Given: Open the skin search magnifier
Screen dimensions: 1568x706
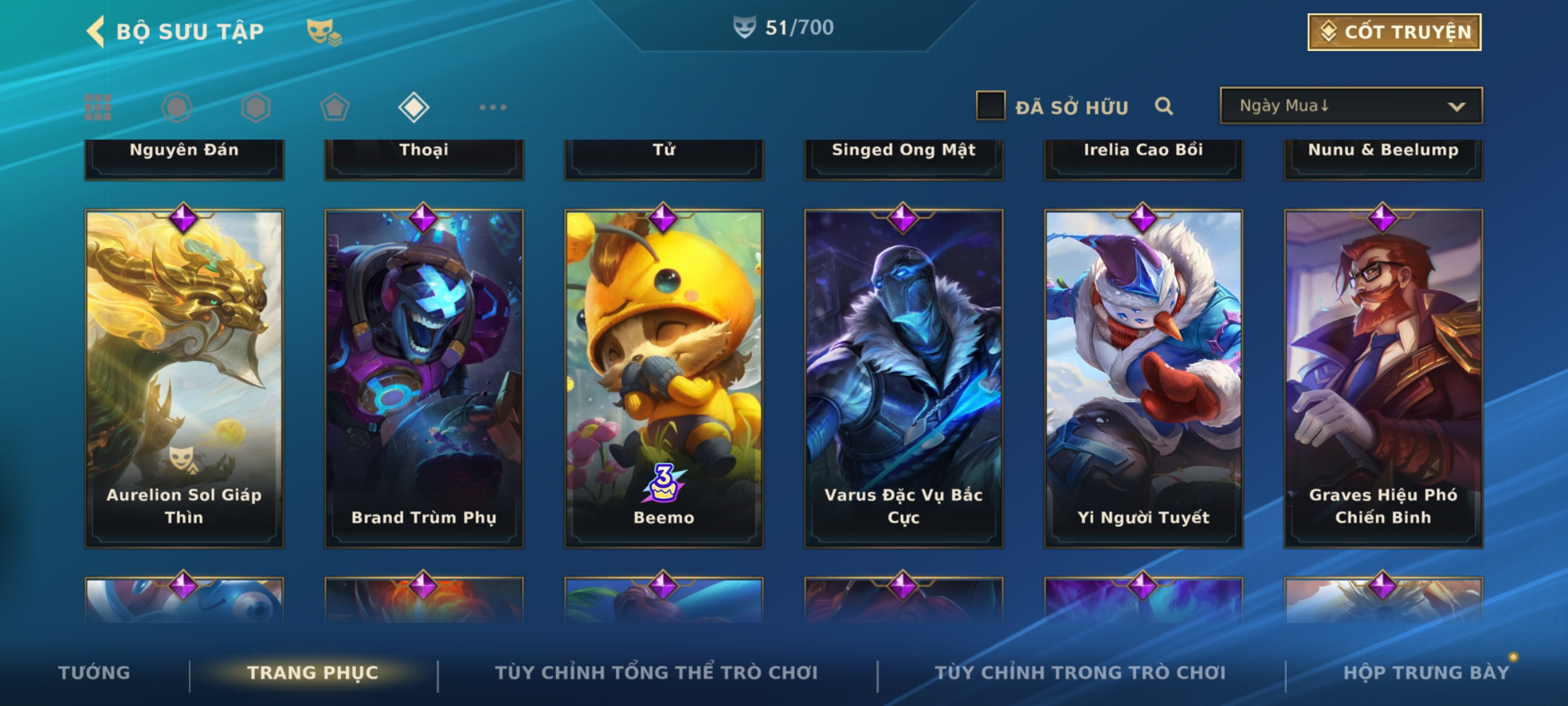Looking at the screenshot, I should coord(1164,106).
